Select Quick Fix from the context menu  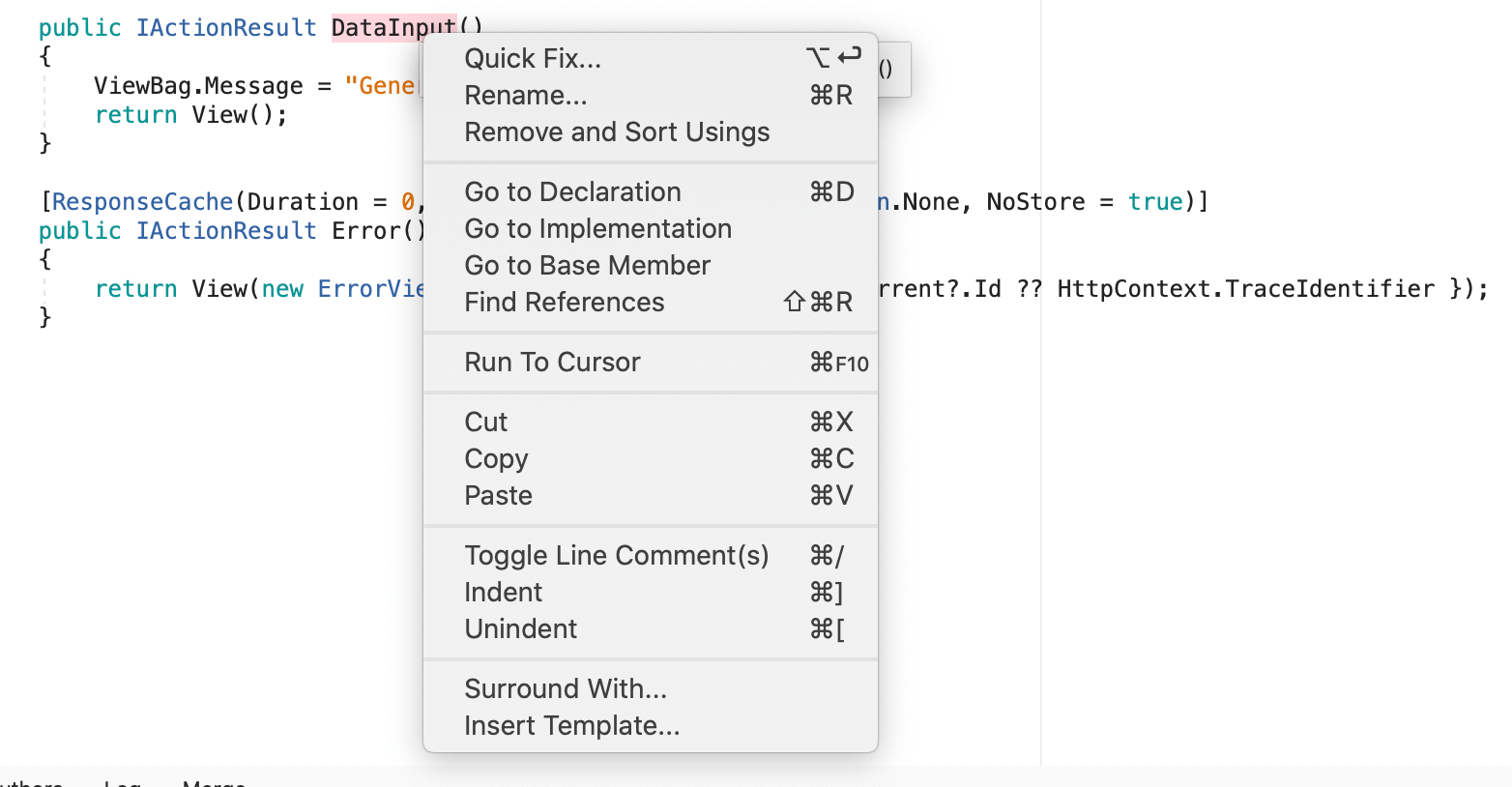click(x=533, y=58)
